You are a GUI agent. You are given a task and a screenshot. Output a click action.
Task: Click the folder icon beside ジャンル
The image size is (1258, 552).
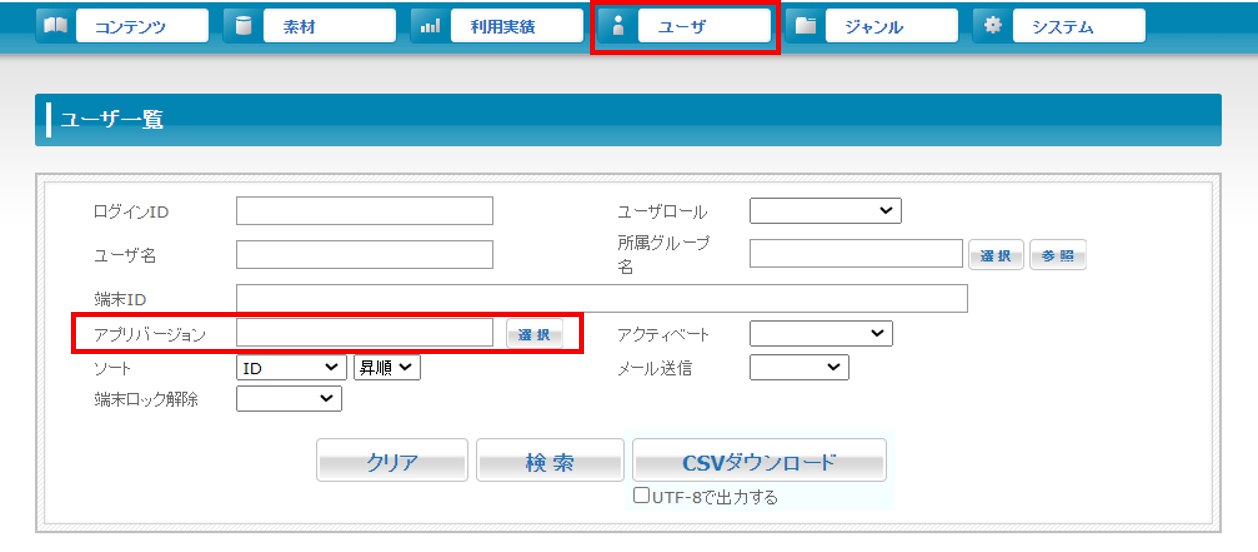click(805, 27)
